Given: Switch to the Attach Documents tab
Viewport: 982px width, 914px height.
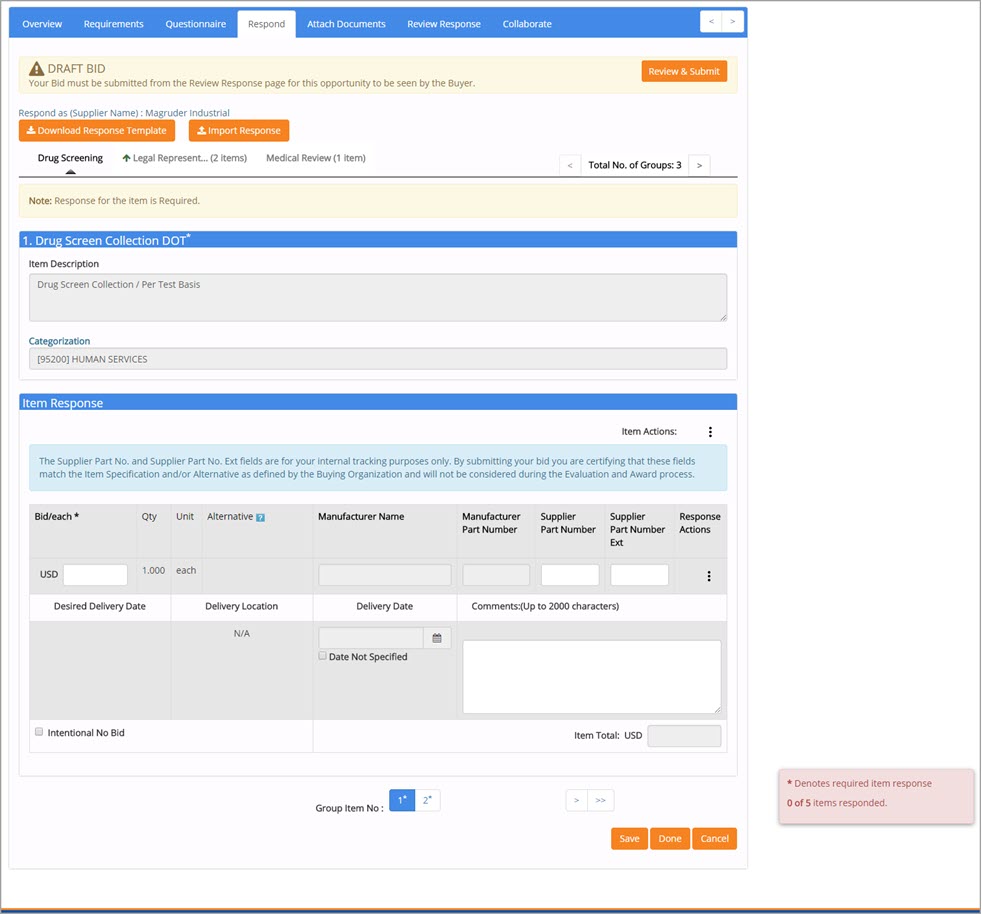Looking at the screenshot, I should click(346, 24).
